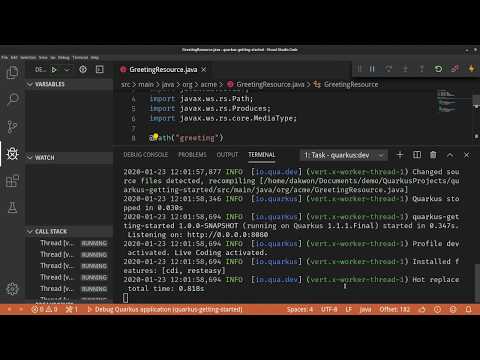Select the TERMINAL tab
Viewport: 480px width, 360px height.
point(262,155)
